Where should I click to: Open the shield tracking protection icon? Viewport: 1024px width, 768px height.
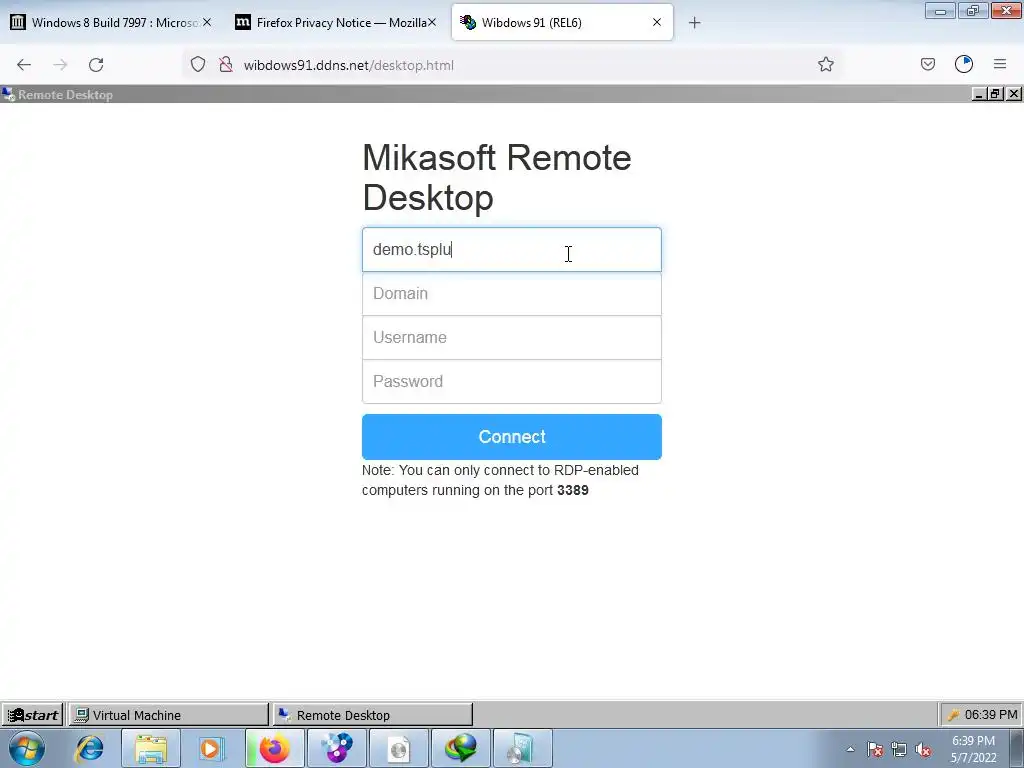(x=198, y=65)
